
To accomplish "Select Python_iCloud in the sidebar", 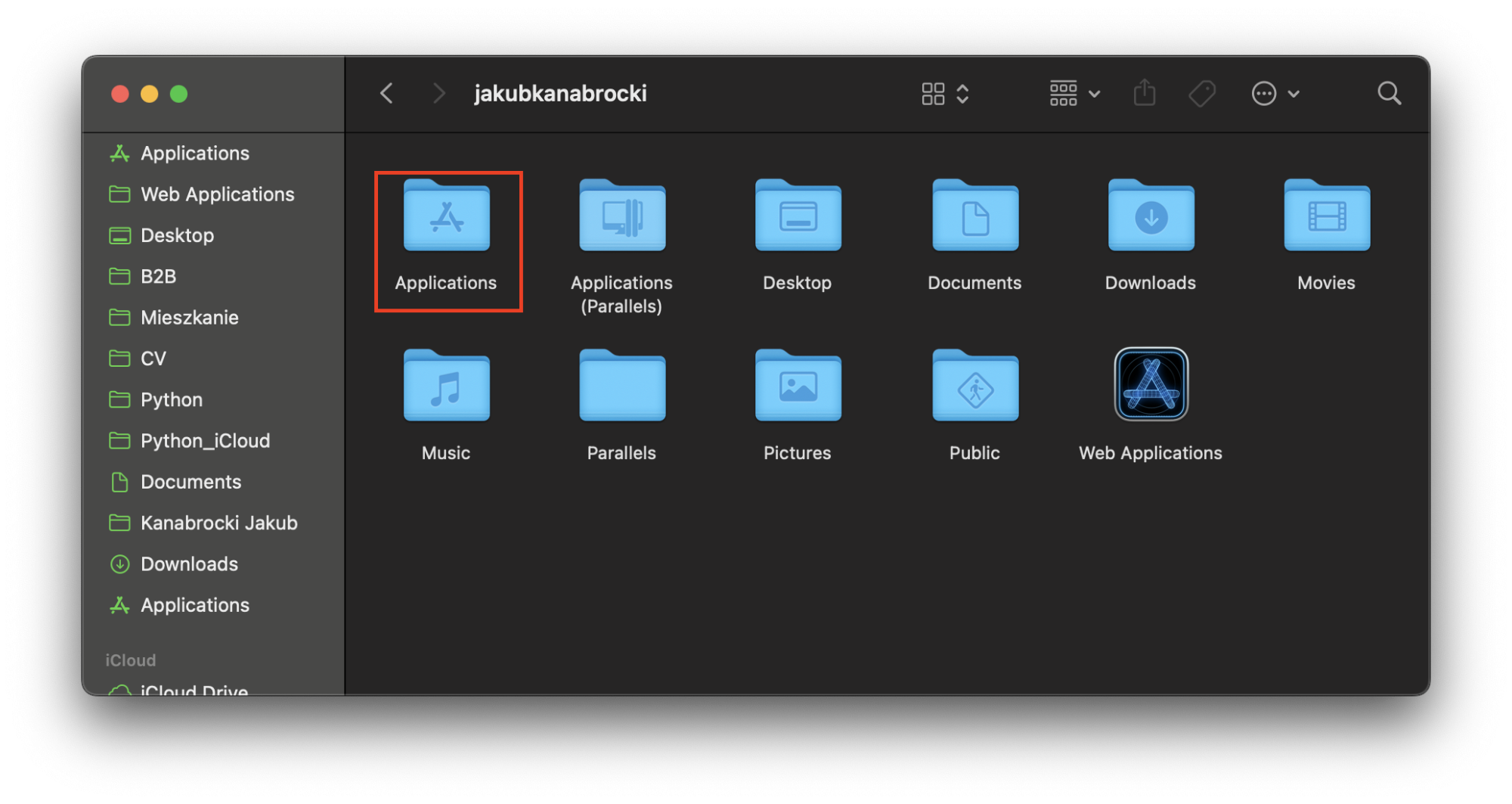I will [190, 440].
